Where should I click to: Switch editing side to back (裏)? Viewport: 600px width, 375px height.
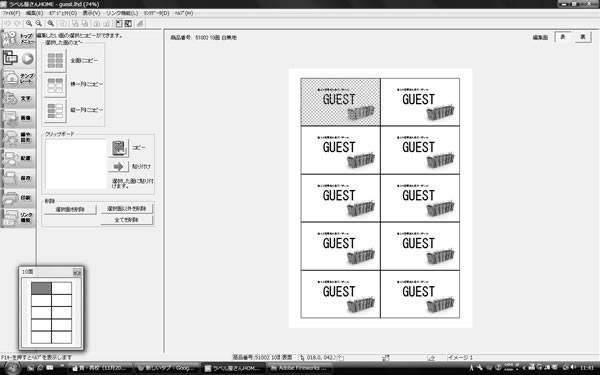coord(582,37)
